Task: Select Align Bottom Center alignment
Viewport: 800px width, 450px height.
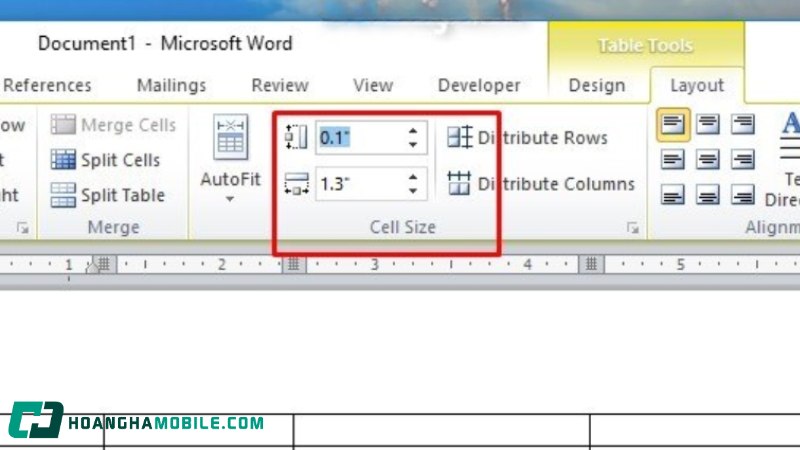Action: 708,195
